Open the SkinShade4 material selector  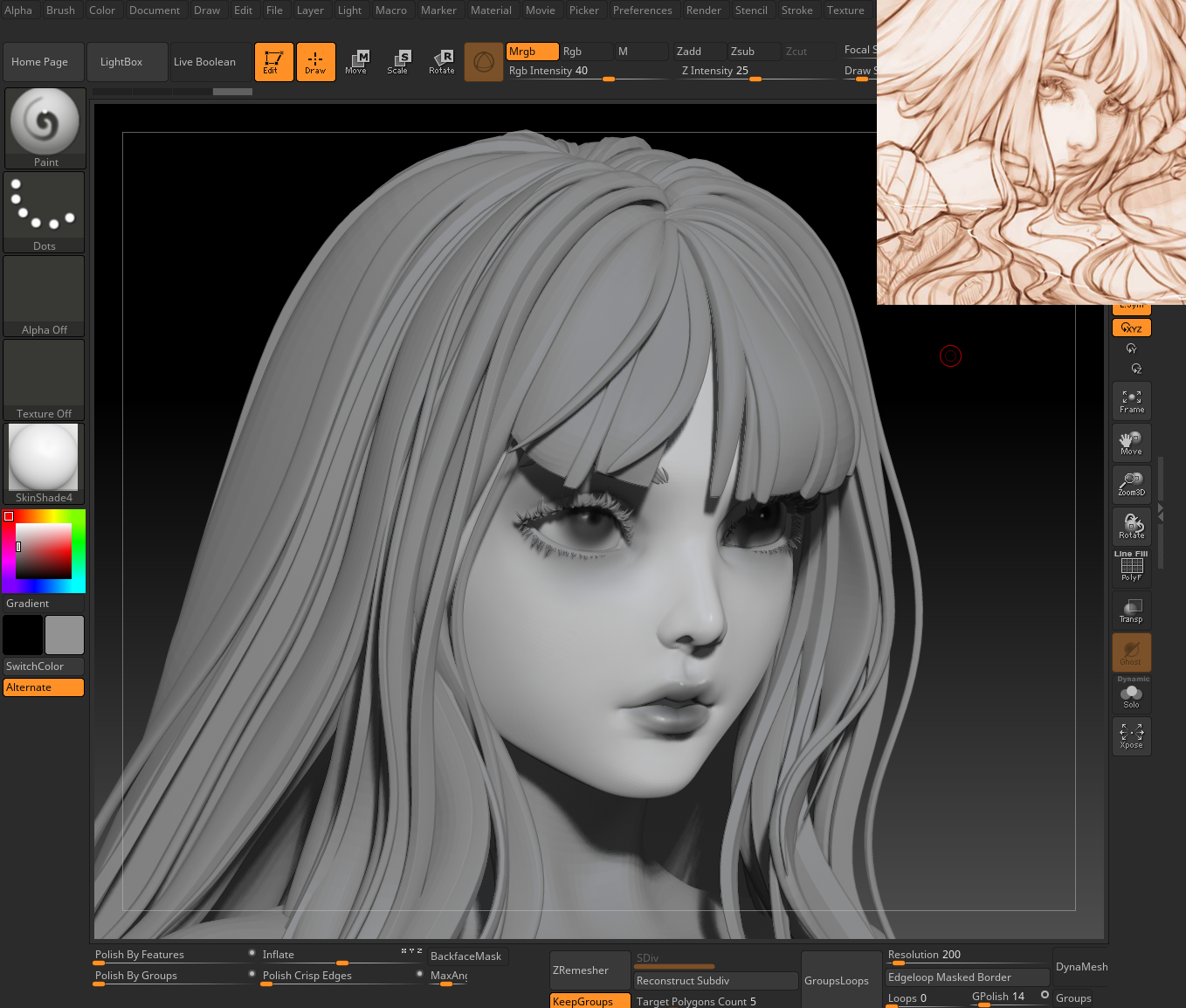coord(44,464)
